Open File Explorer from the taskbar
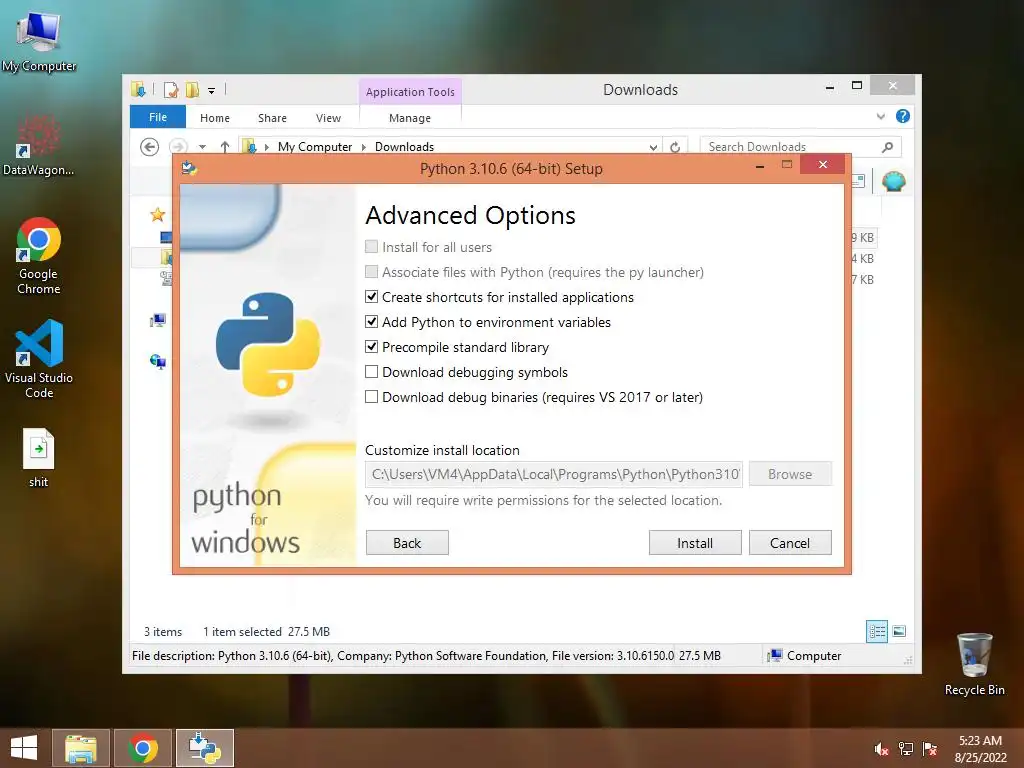This screenshot has width=1024, height=768. point(80,748)
